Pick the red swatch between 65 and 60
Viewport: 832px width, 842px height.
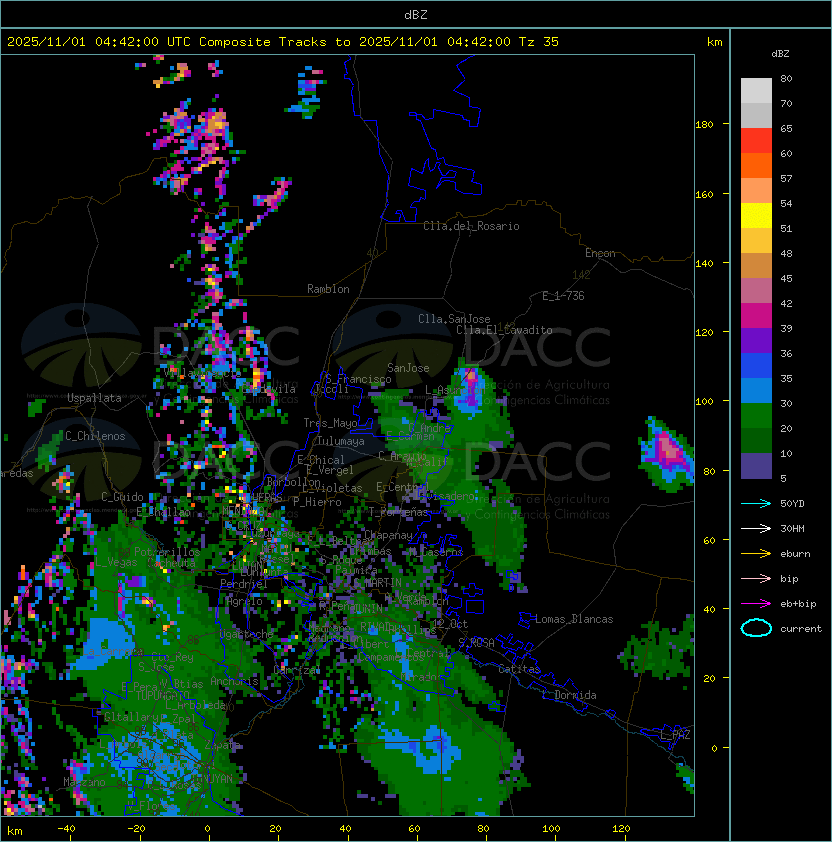(x=756, y=141)
